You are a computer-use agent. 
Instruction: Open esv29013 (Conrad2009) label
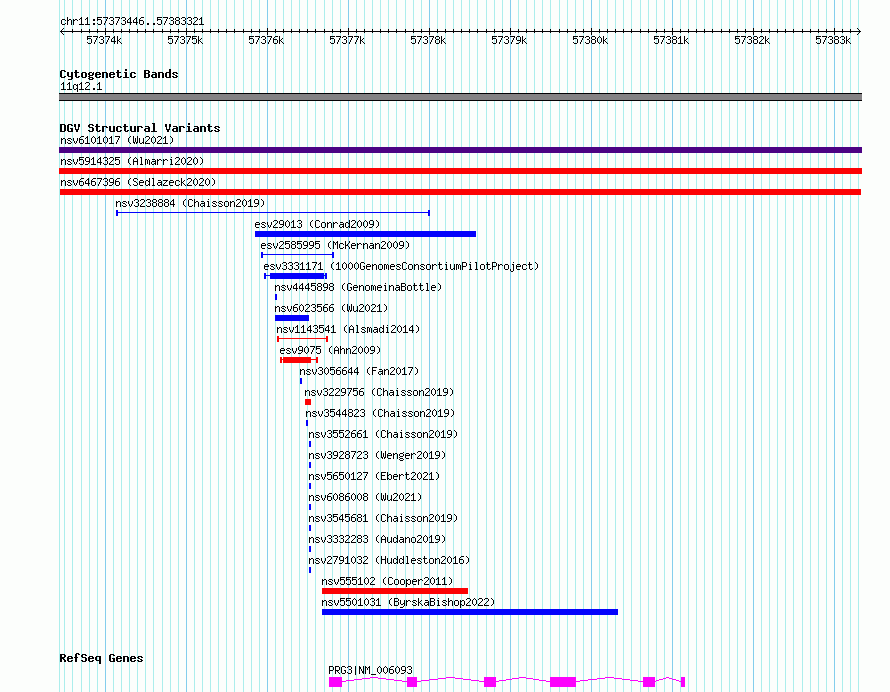[x=317, y=224]
